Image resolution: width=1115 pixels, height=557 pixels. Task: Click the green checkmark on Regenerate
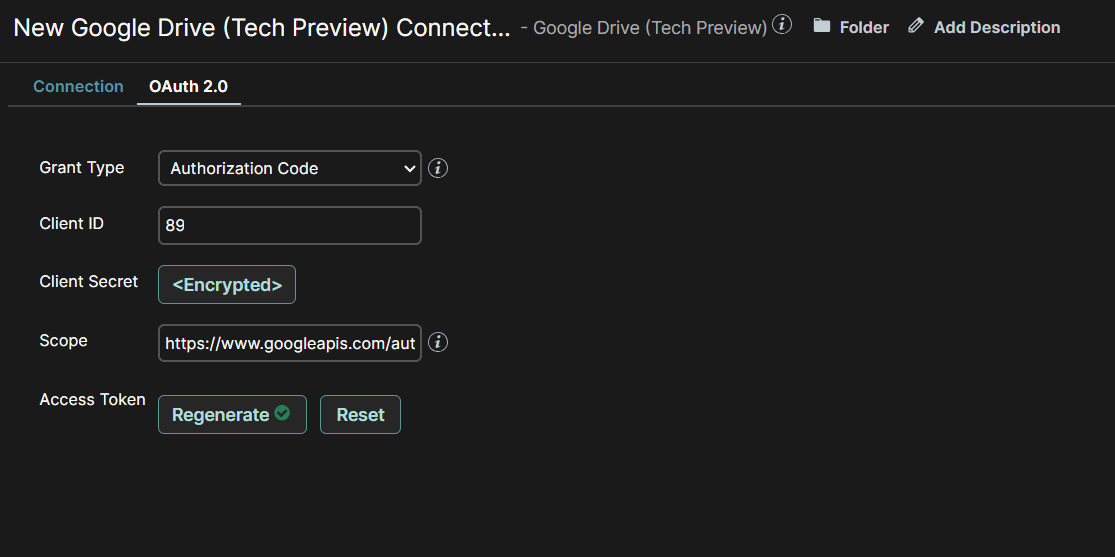click(x=282, y=413)
